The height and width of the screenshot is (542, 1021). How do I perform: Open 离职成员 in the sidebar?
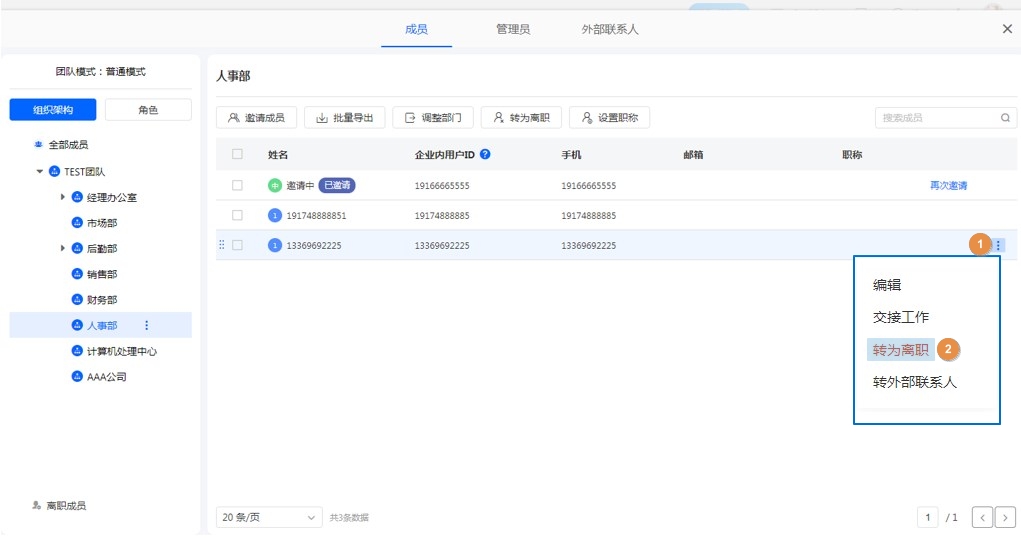pos(65,506)
